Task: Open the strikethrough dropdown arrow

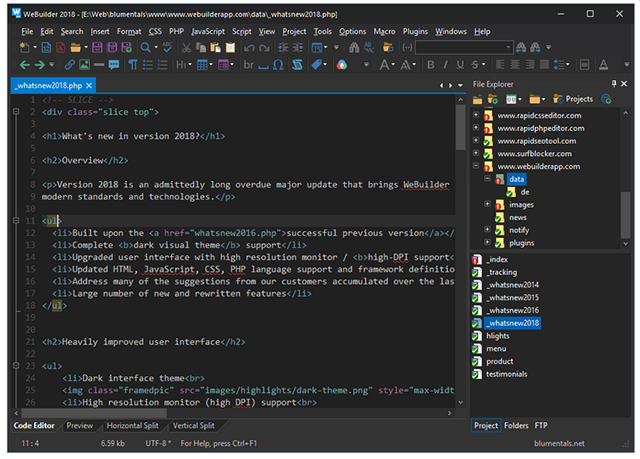Action: pos(484,64)
